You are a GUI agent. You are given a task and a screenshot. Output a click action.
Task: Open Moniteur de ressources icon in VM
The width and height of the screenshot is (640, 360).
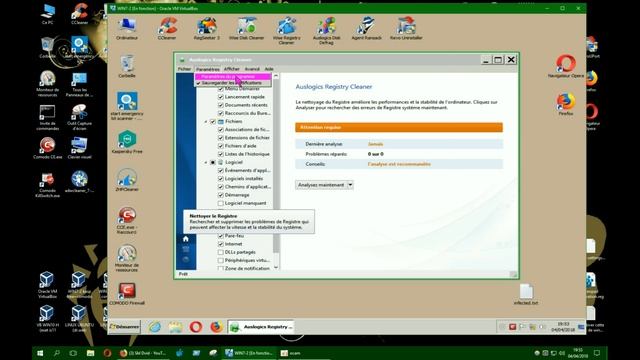tap(127, 258)
